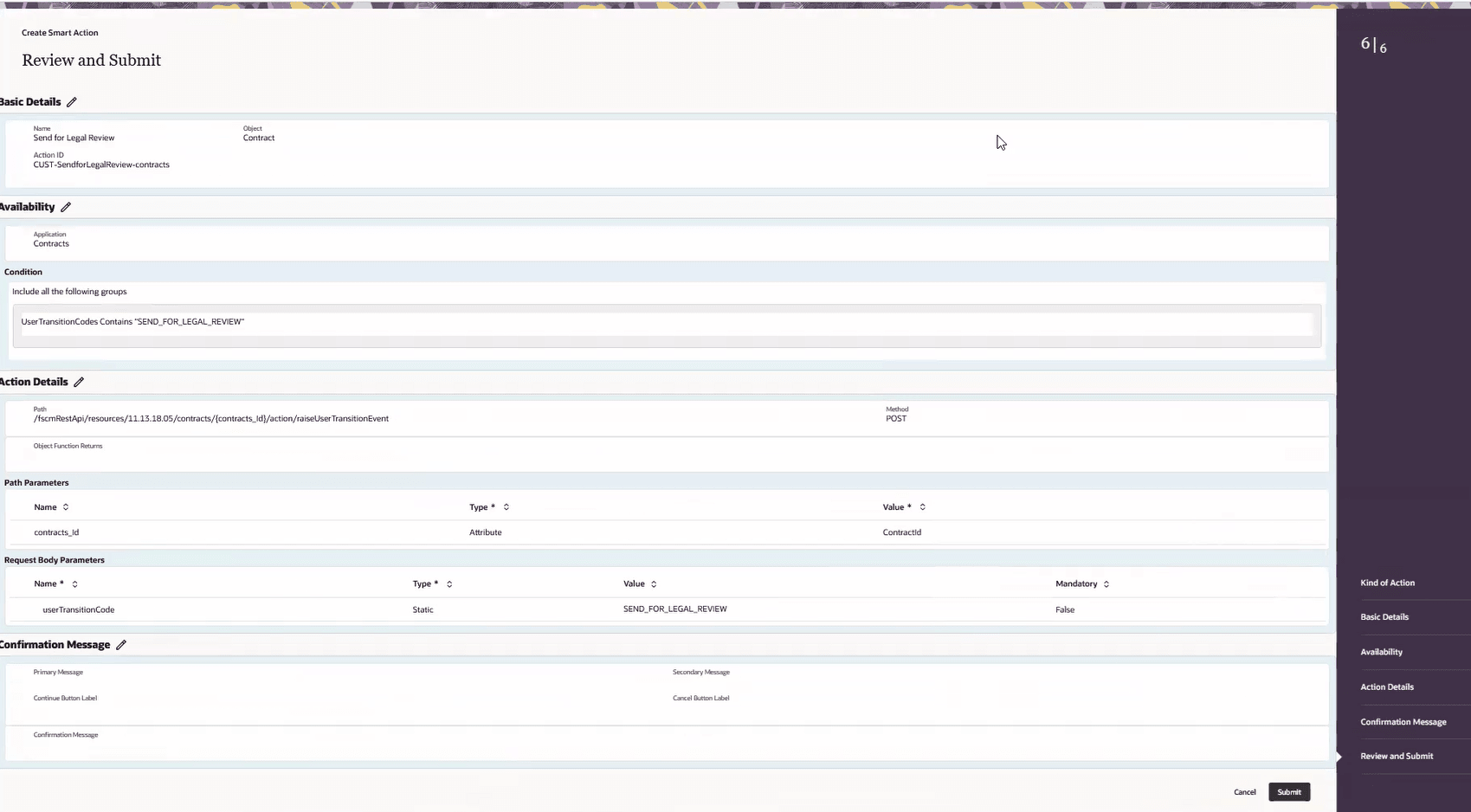Click the Submit button
Screen dimensions: 1471x812
pyautogui.click(x=1289, y=792)
